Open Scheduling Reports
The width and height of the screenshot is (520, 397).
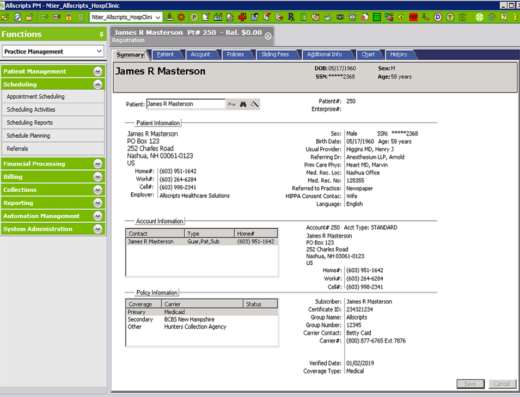pos(53,123)
